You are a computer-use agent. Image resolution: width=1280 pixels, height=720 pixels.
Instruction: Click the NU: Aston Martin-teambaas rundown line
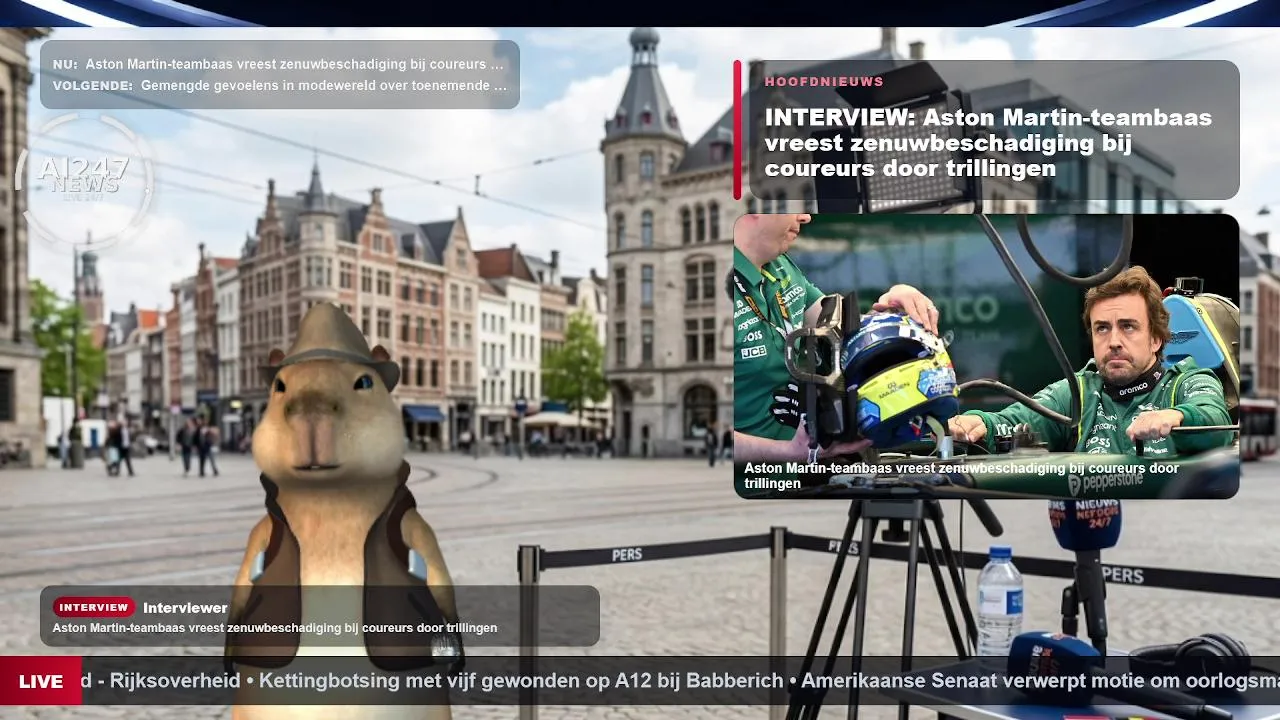coord(279,64)
